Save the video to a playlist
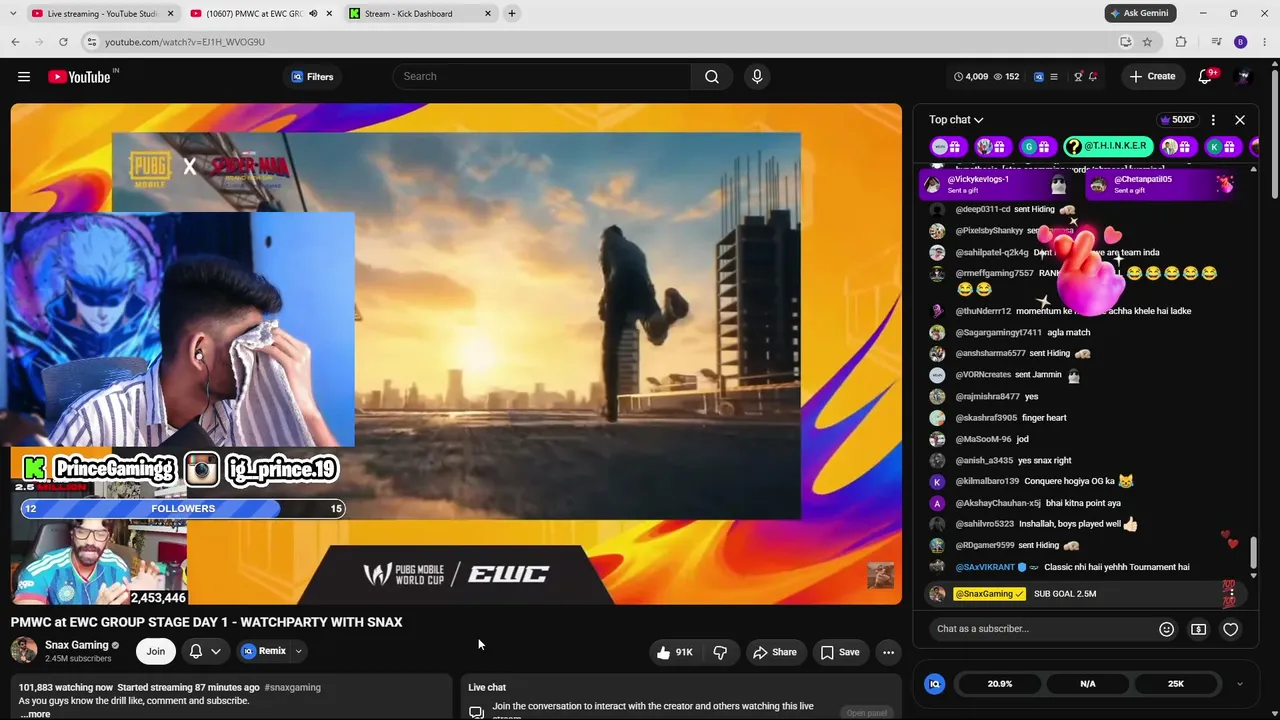The height and width of the screenshot is (720, 1280). 840,653
